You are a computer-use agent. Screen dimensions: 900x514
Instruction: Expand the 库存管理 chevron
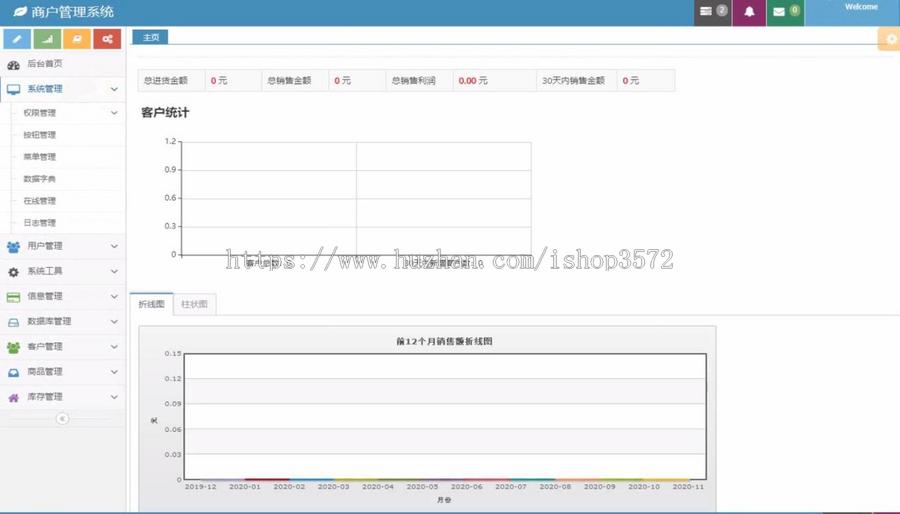[114, 397]
